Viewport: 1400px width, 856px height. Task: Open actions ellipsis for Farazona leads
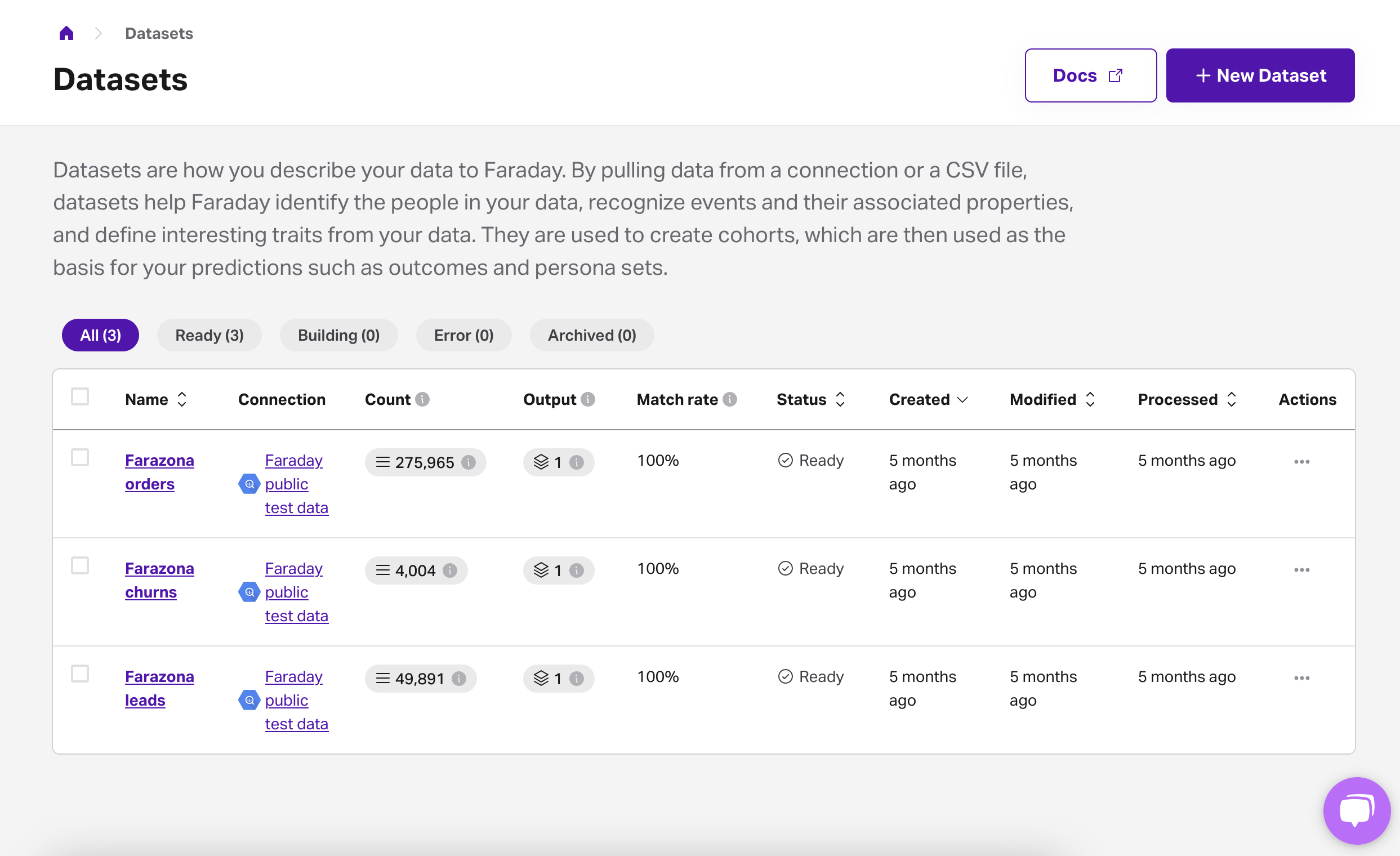[1301, 678]
